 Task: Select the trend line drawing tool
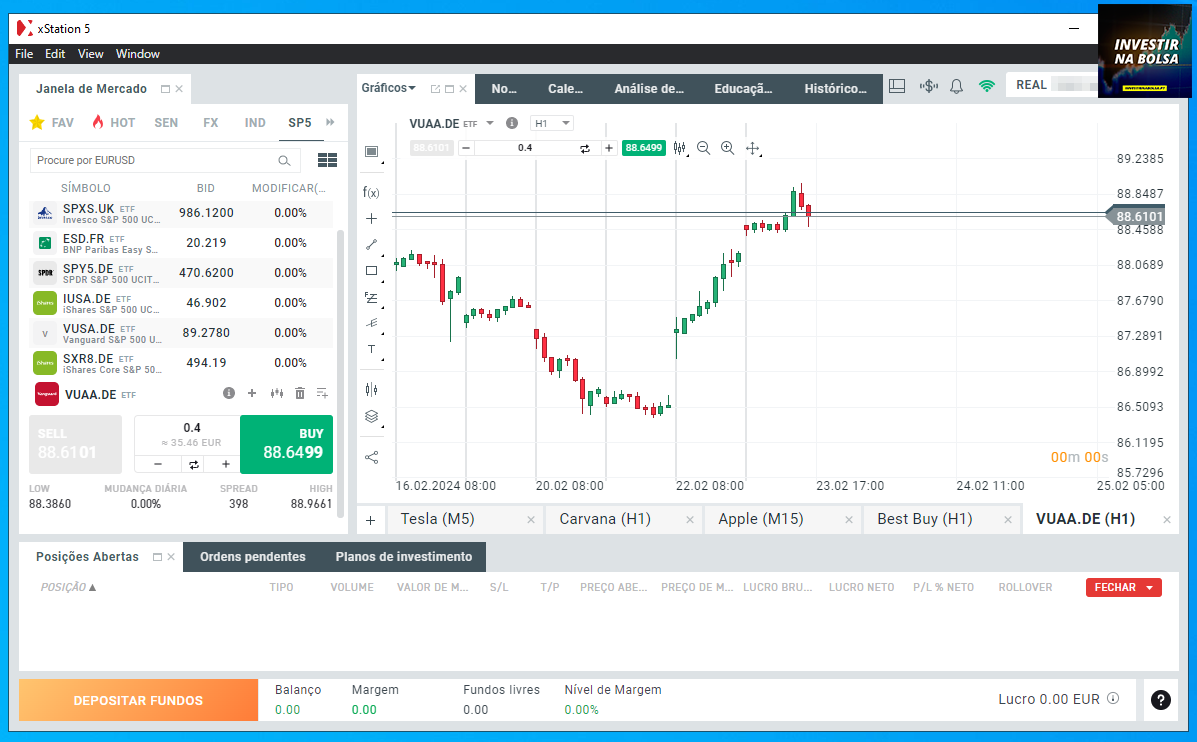371,244
